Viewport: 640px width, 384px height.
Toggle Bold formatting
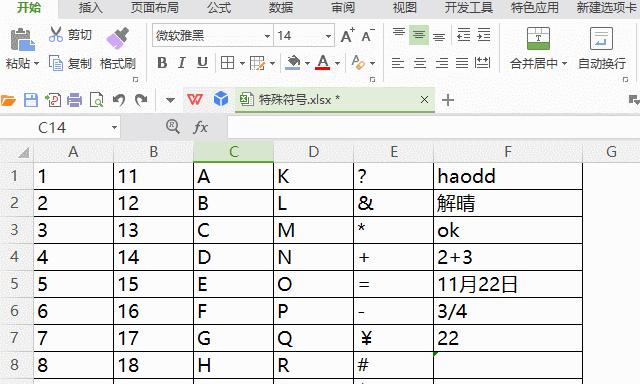tap(162, 63)
